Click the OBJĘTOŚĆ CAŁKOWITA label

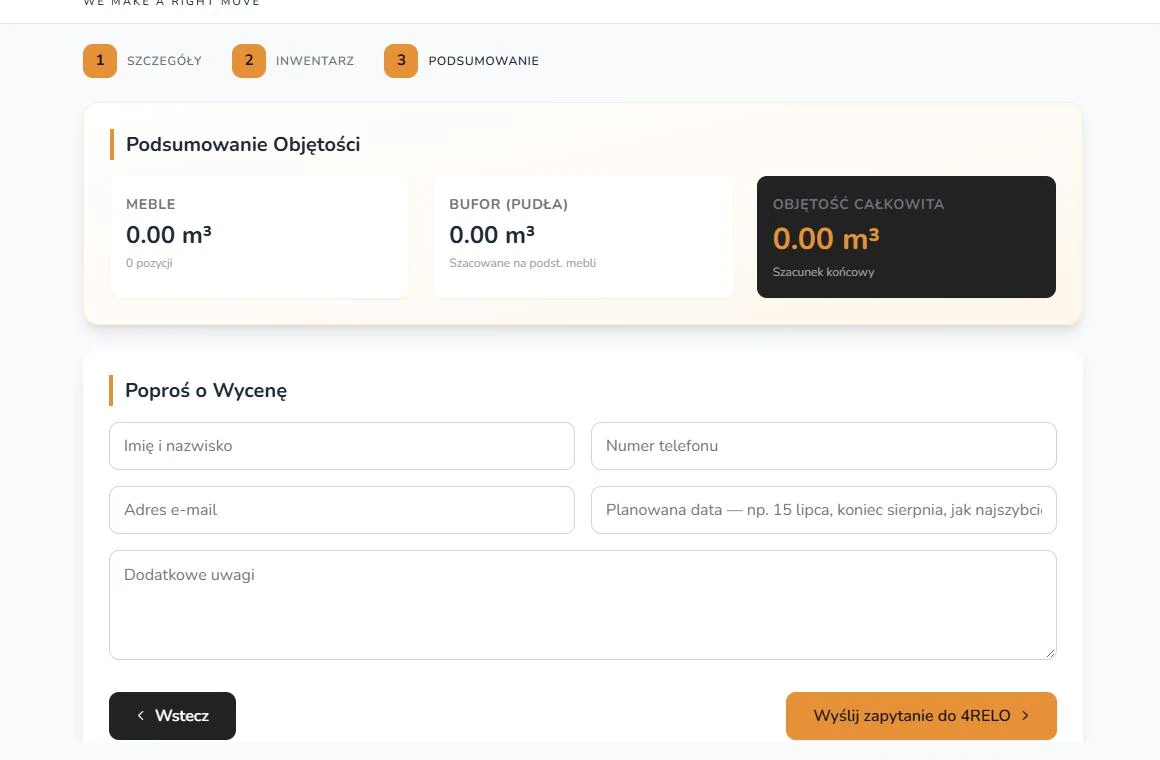point(858,204)
